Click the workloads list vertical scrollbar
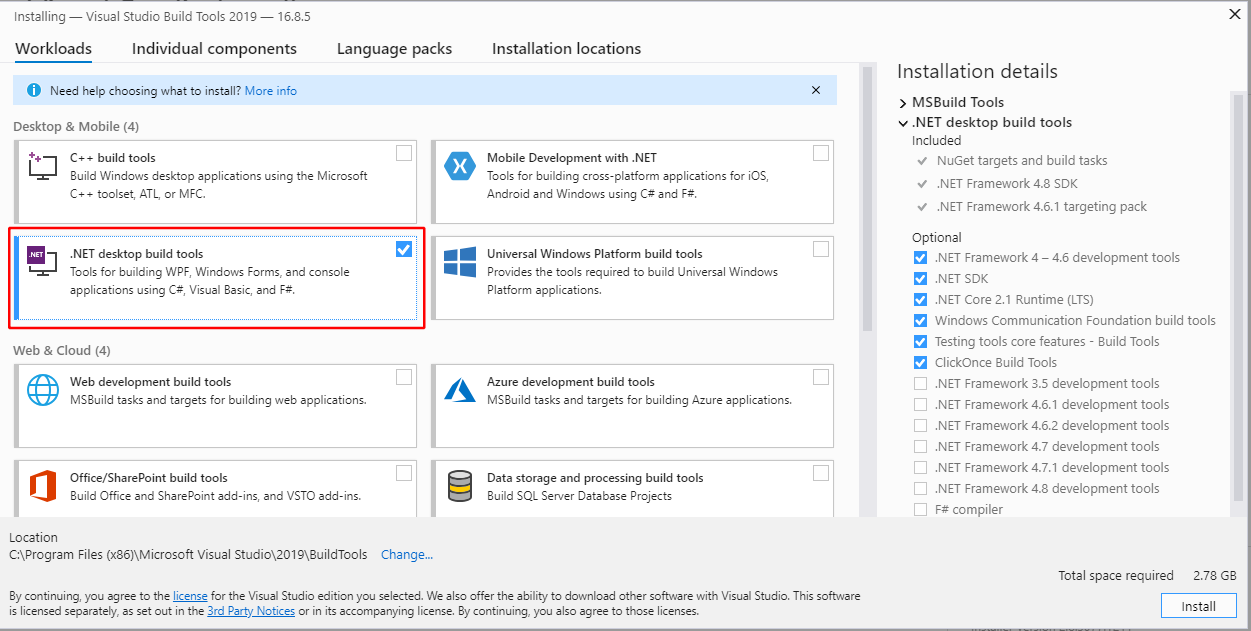 click(867, 200)
